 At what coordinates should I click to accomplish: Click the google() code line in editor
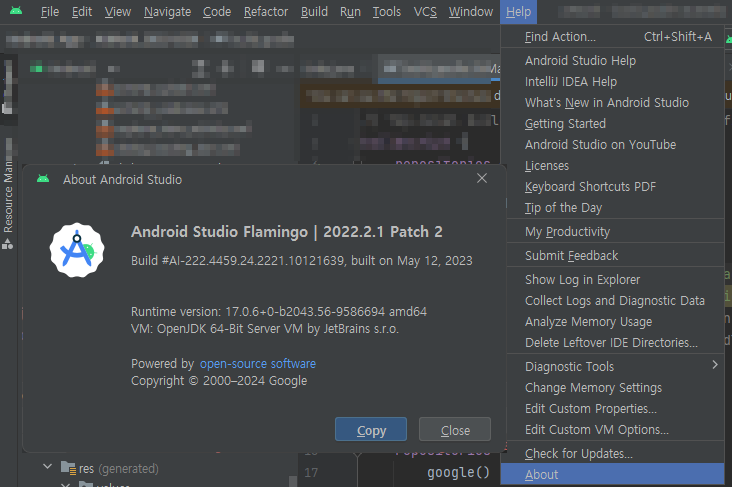[x=458, y=473]
